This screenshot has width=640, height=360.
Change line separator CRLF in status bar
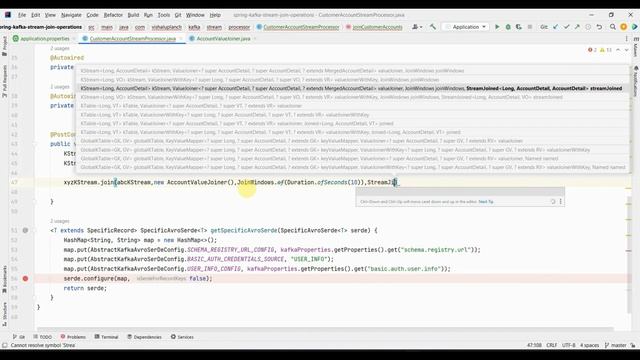click(x=551, y=345)
